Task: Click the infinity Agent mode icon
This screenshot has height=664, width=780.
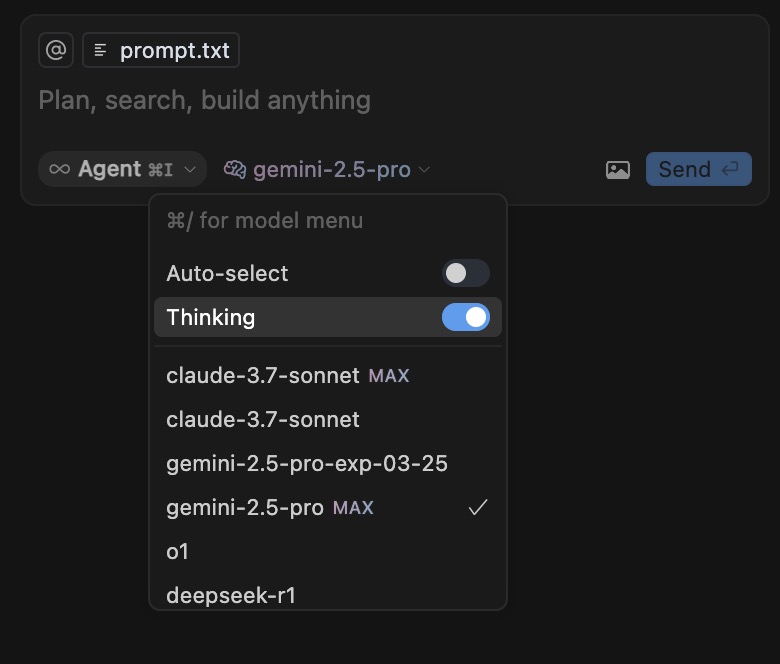Action: 60,169
